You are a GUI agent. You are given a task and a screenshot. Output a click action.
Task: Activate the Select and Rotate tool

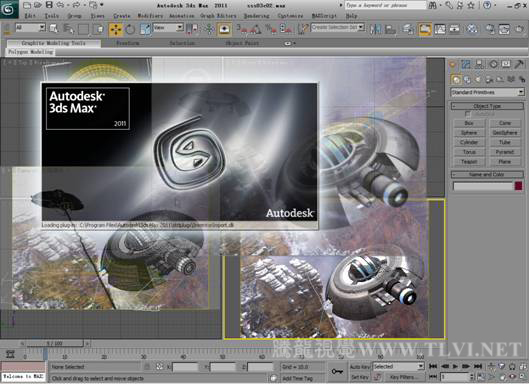coord(130,29)
